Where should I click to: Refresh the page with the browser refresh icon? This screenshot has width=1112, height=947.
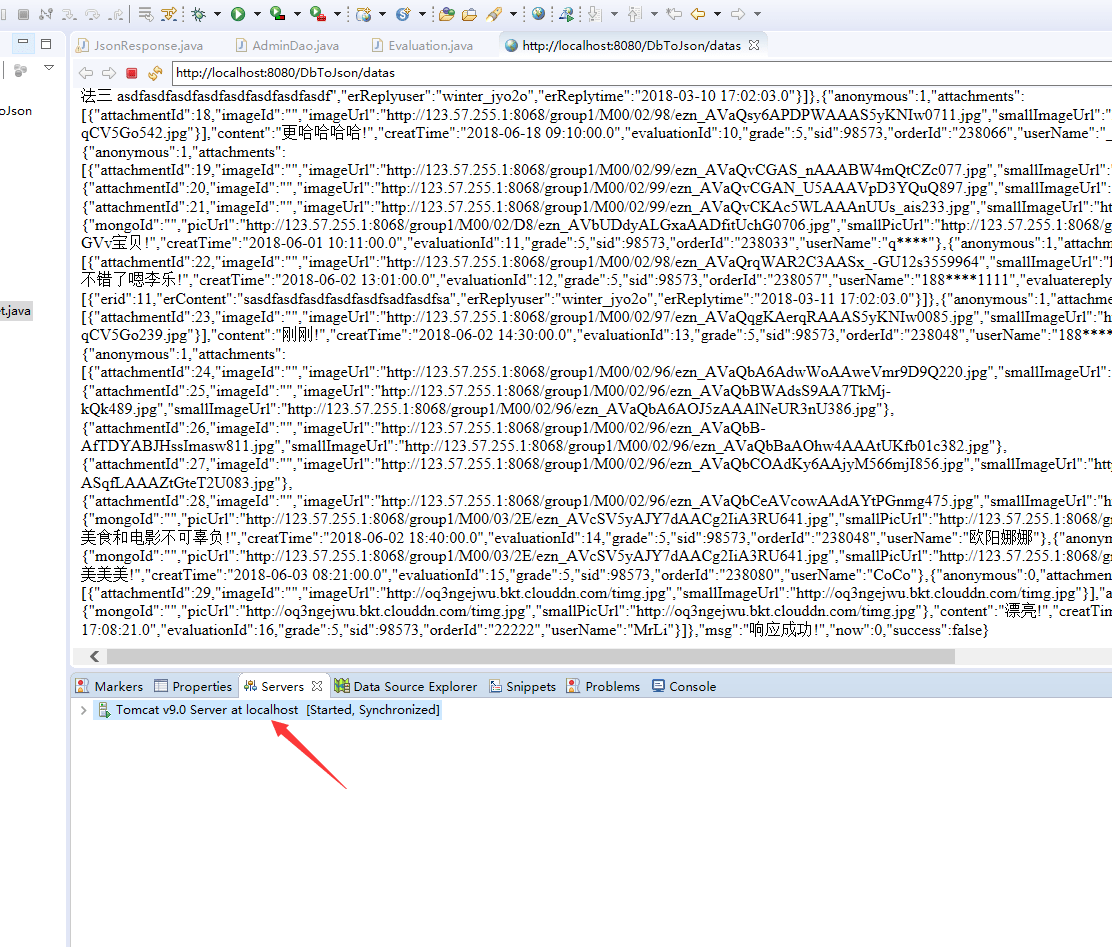[156, 72]
